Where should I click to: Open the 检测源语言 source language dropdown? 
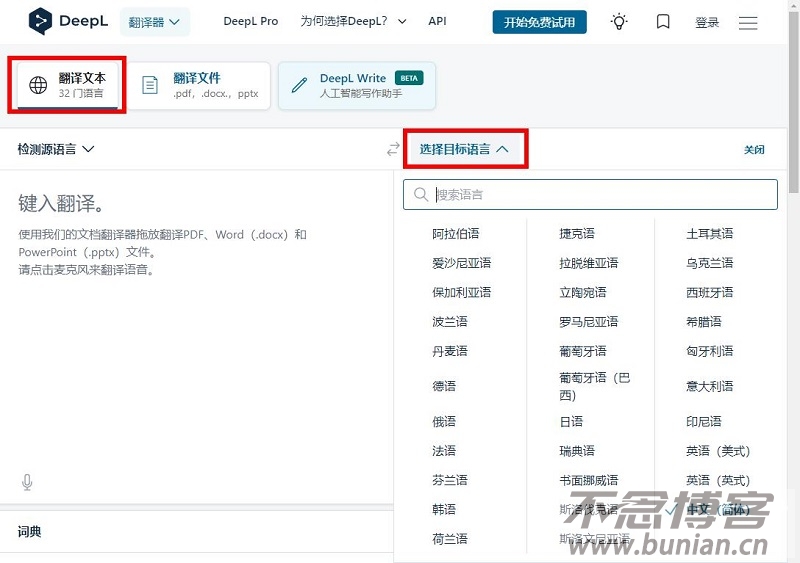tap(56, 149)
